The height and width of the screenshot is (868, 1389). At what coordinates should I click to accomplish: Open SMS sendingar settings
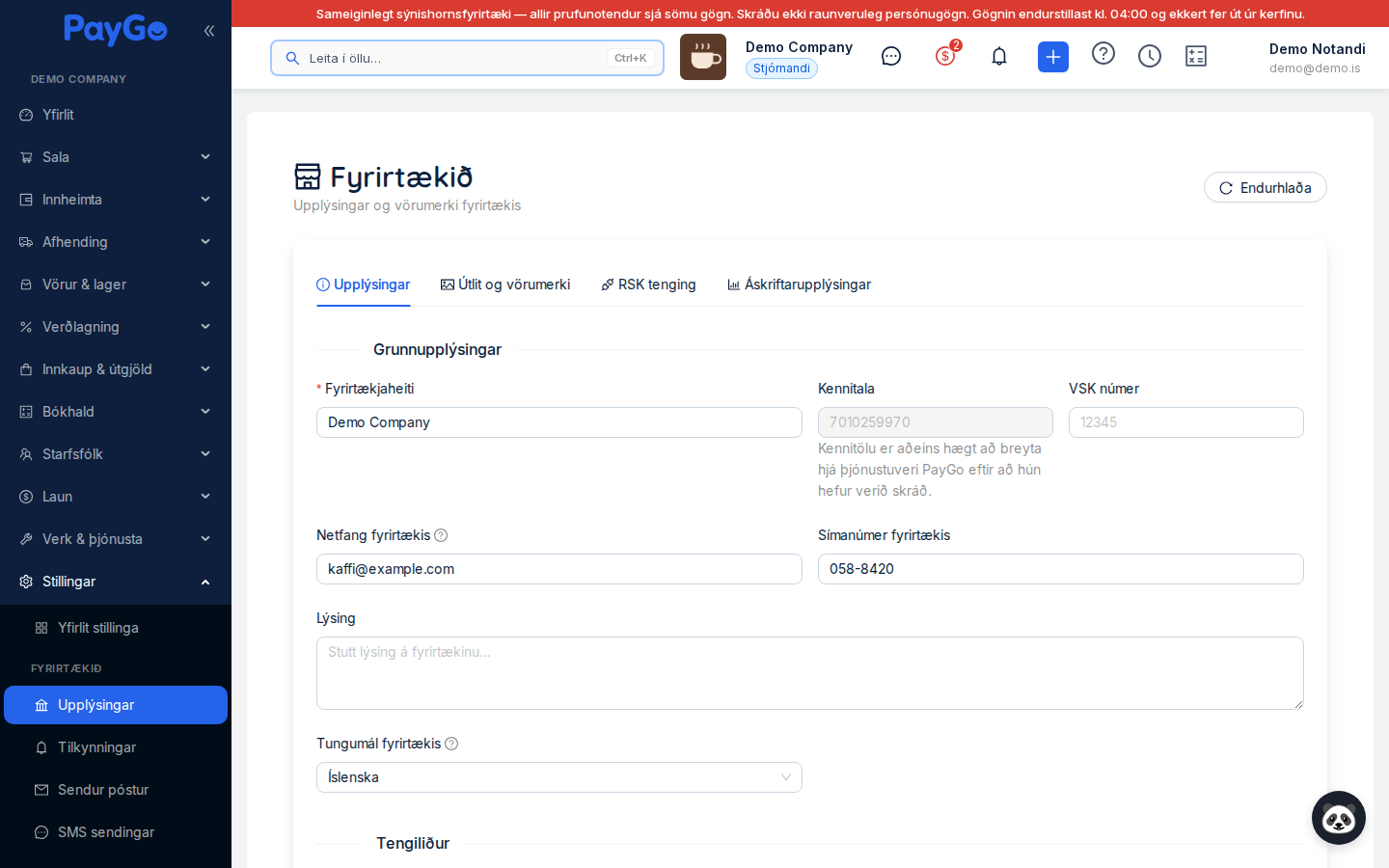[x=116, y=832]
